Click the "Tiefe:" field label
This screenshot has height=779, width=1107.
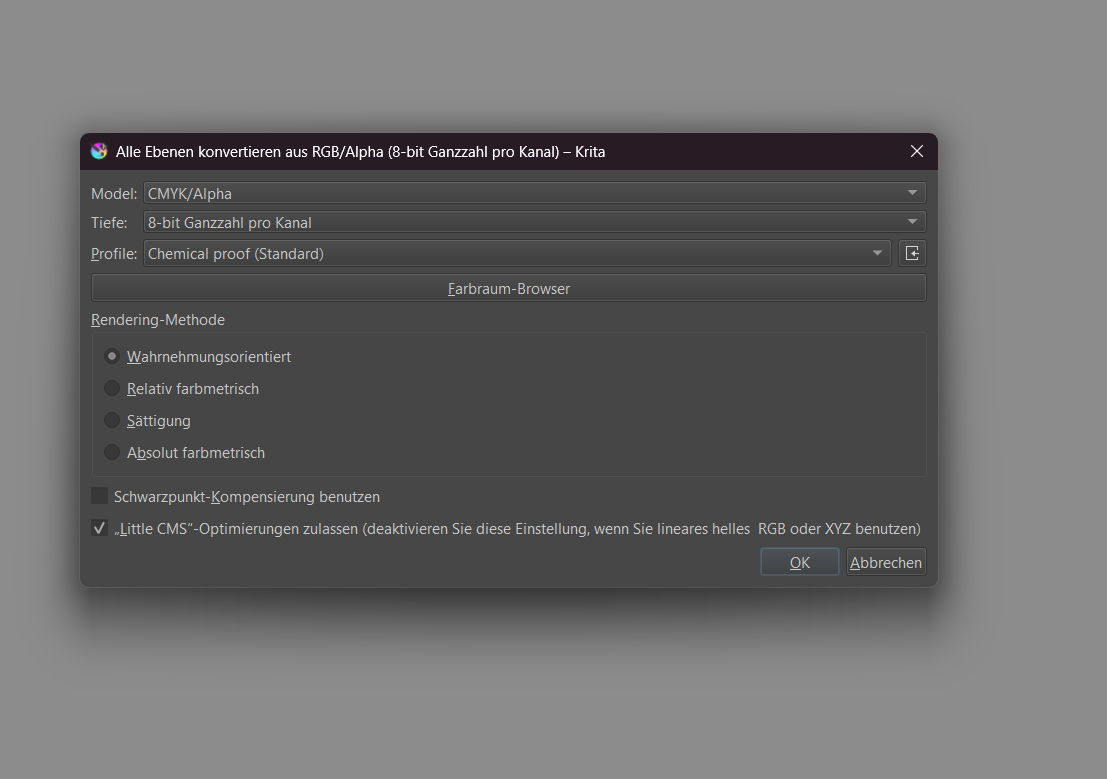(x=109, y=223)
